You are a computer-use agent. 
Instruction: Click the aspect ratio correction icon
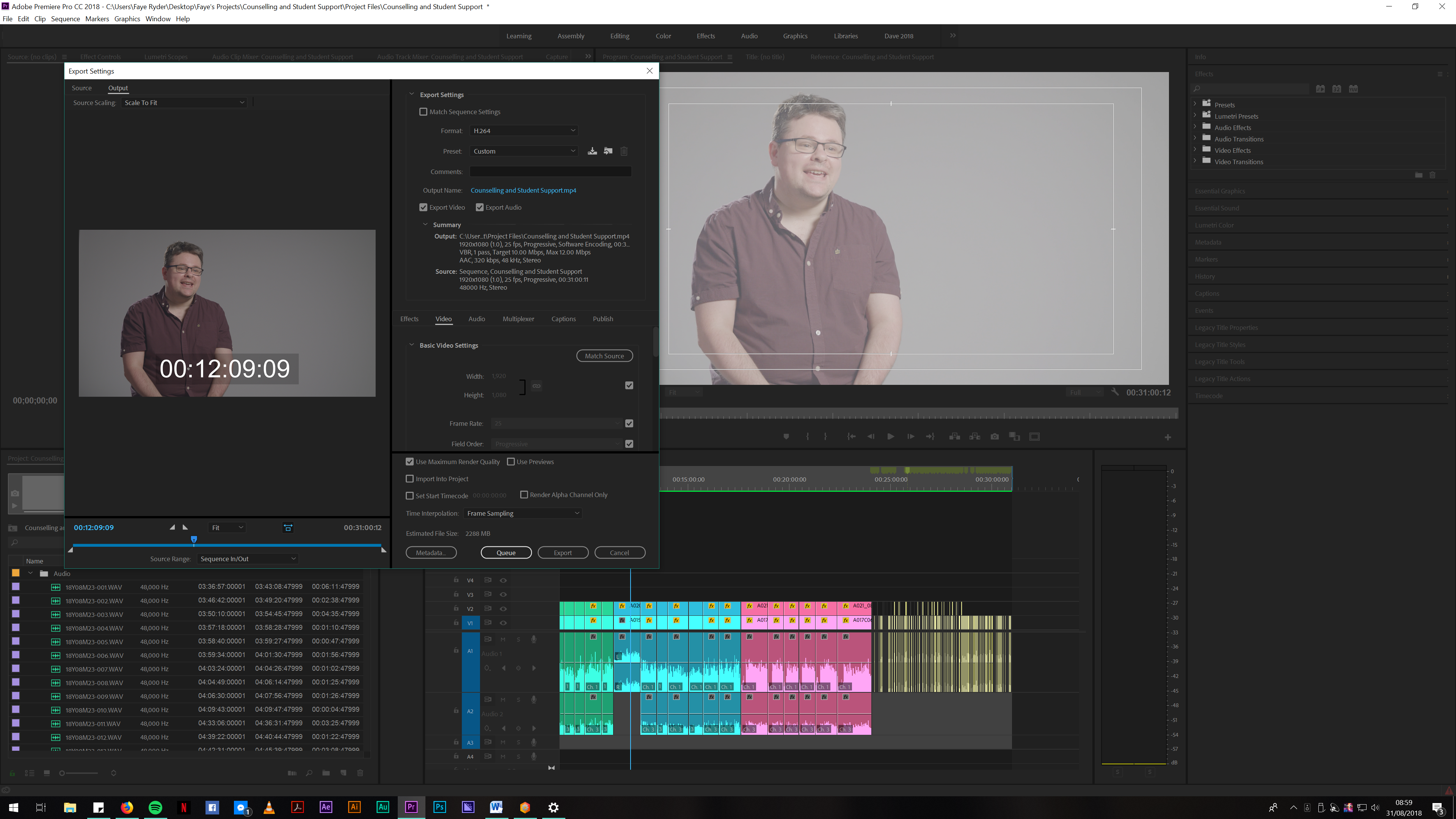(288, 528)
